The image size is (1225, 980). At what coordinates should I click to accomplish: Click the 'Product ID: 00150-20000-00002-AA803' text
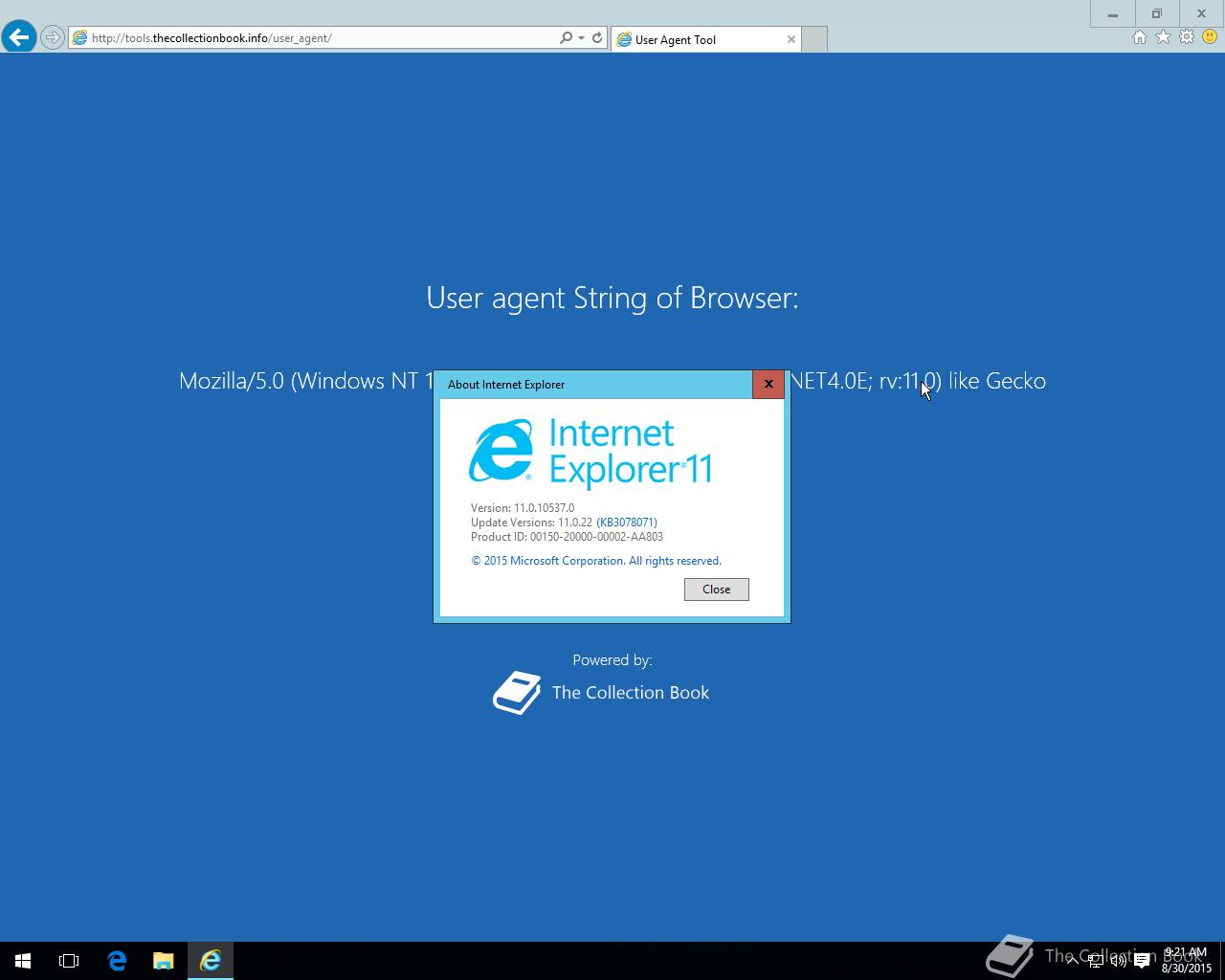click(567, 537)
